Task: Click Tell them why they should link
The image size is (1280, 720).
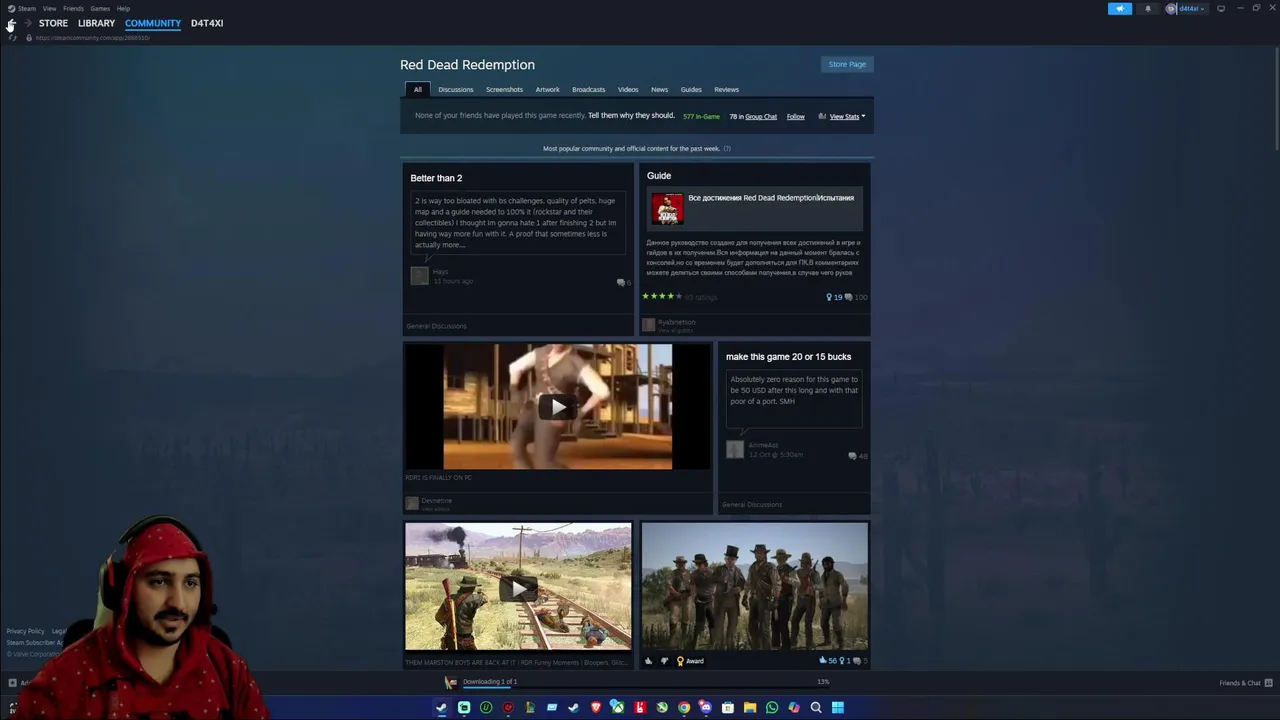Action: point(631,116)
